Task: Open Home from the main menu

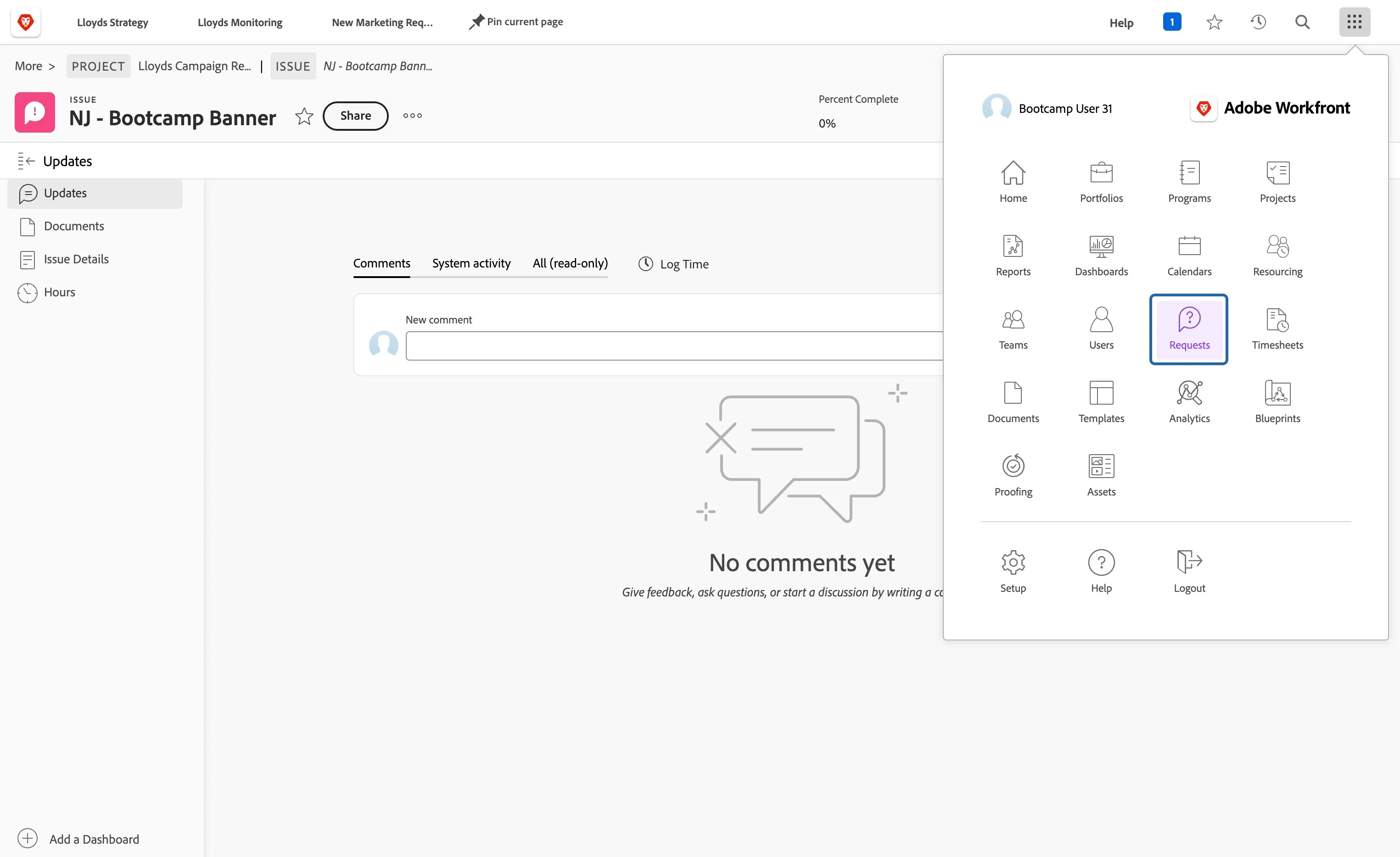Action: (1013, 182)
